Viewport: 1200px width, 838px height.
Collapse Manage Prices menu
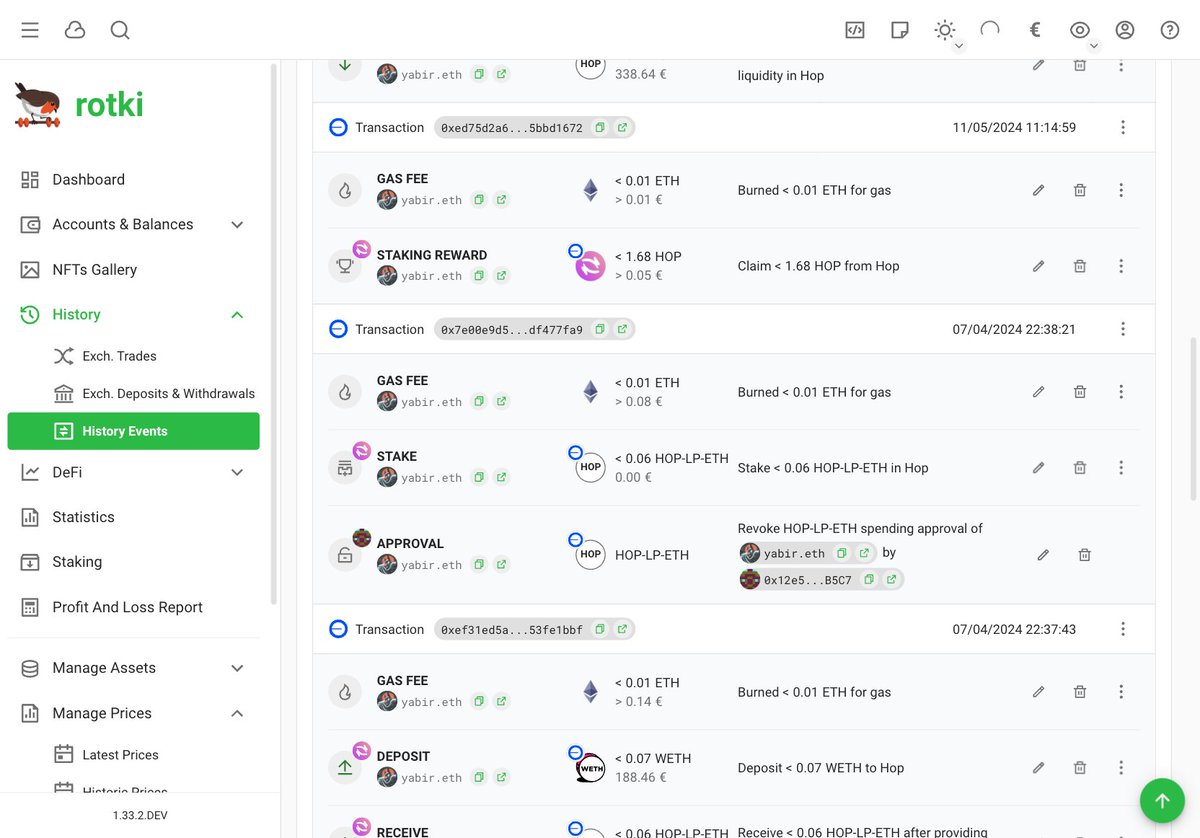[133, 713]
